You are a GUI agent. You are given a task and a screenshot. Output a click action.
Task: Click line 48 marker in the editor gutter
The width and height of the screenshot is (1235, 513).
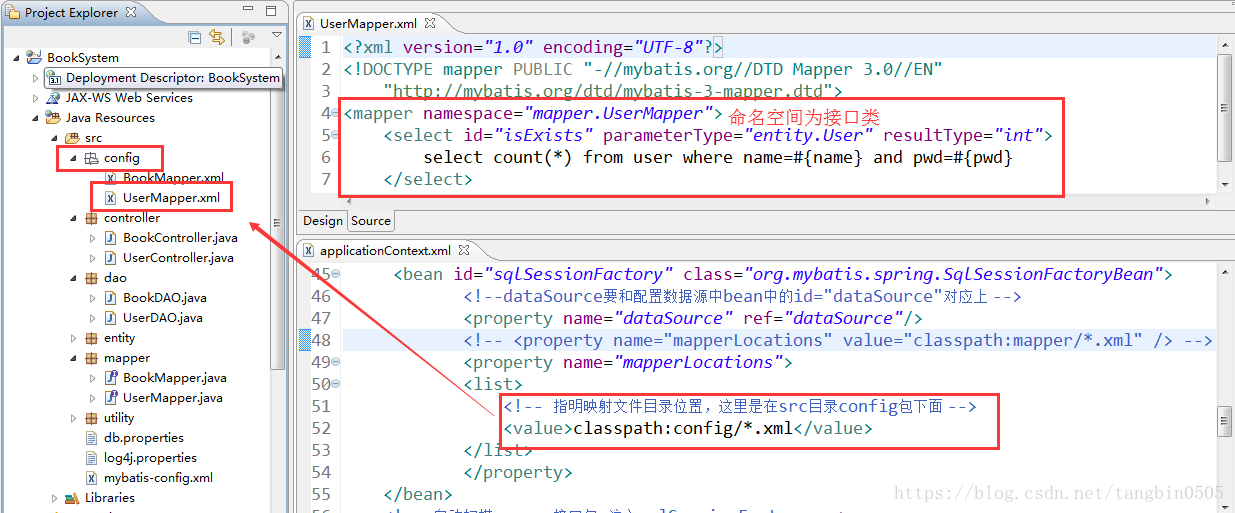306,340
